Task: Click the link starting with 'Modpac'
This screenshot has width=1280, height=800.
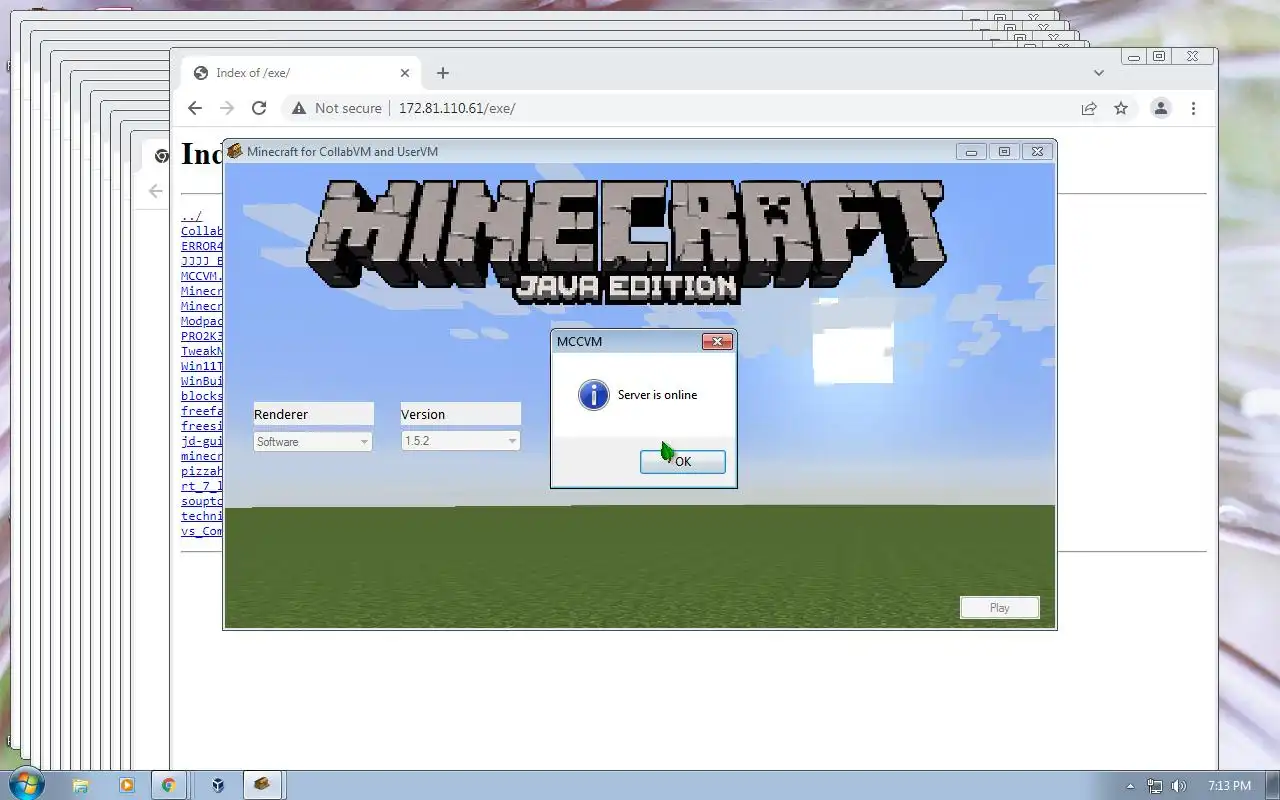Action: [x=202, y=321]
